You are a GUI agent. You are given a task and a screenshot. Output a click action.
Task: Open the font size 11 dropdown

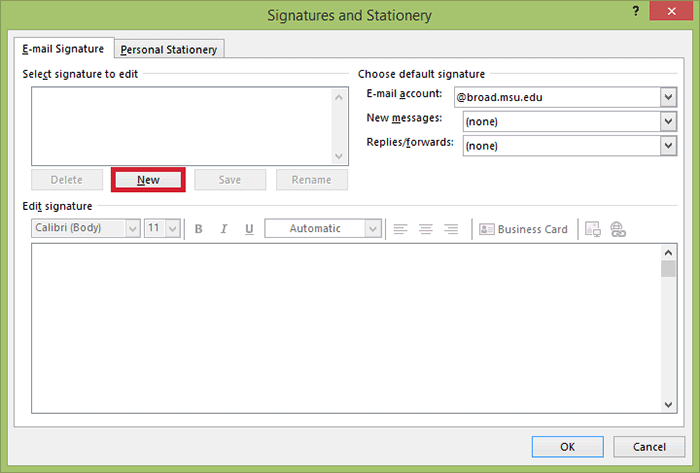173,228
